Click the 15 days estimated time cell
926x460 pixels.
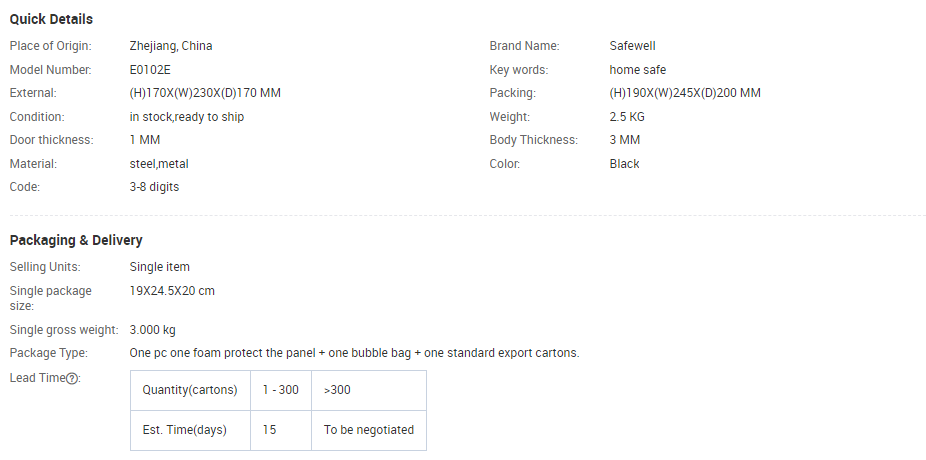click(x=281, y=430)
